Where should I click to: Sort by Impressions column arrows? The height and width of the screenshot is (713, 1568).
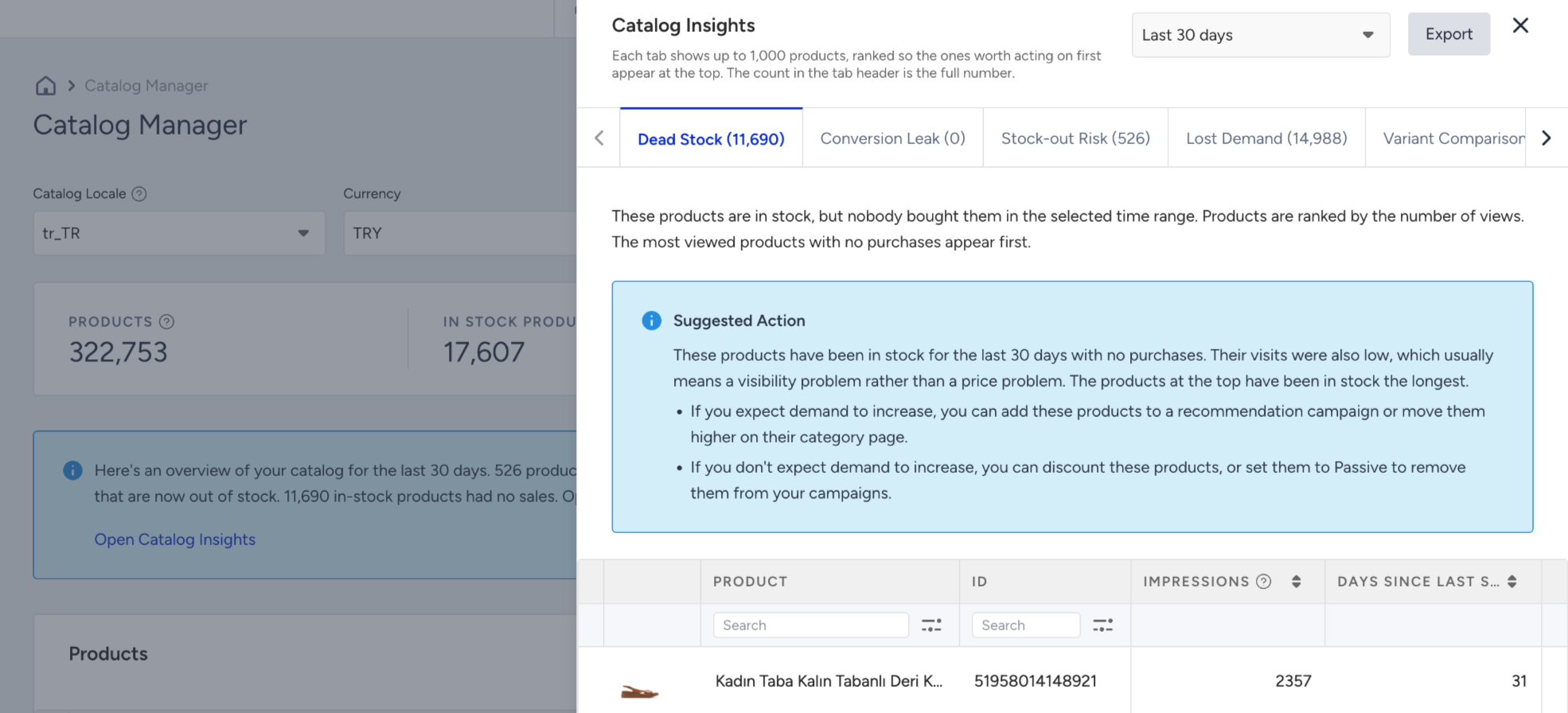point(1296,582)
